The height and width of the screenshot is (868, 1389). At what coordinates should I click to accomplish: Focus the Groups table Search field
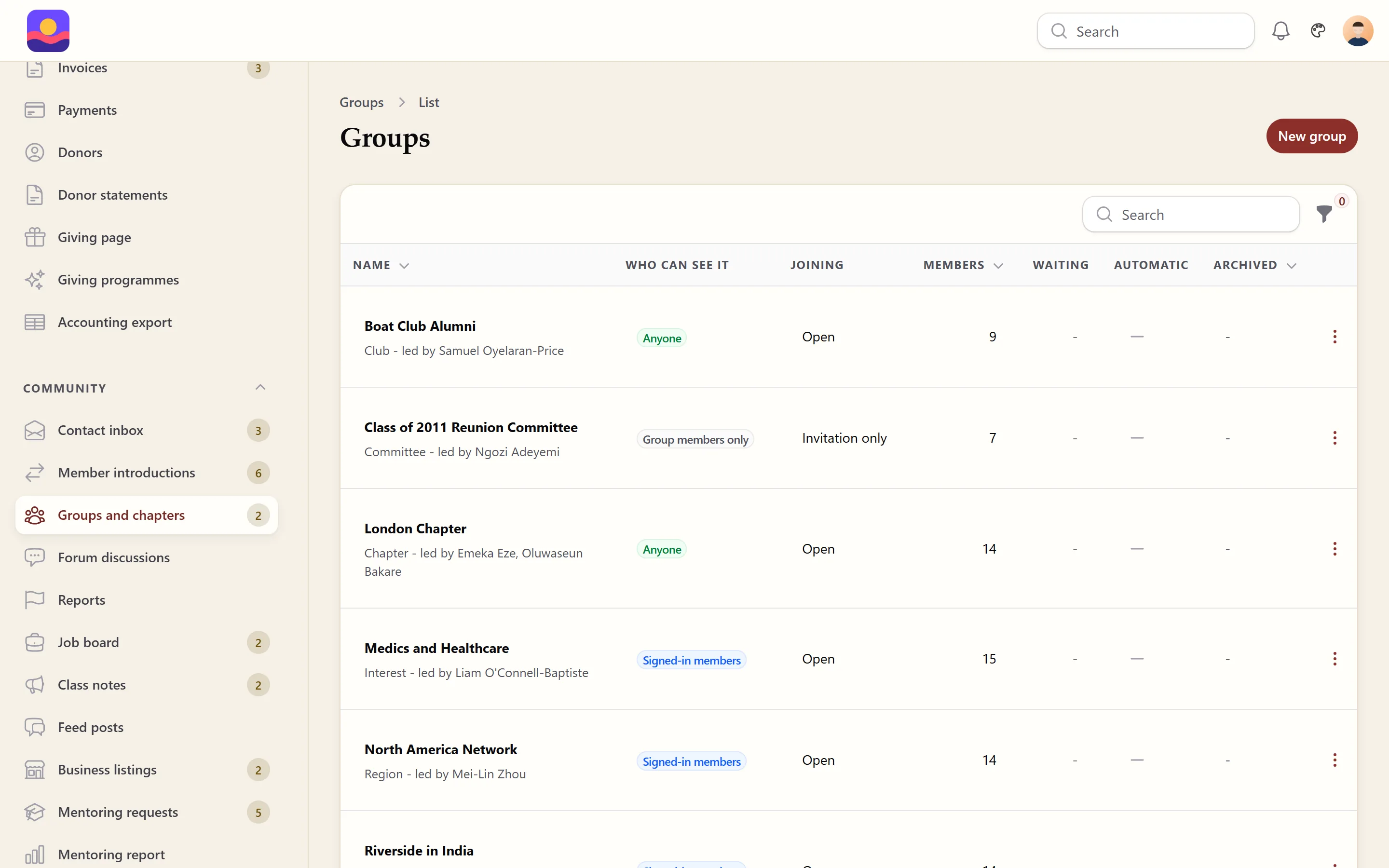1190,214
